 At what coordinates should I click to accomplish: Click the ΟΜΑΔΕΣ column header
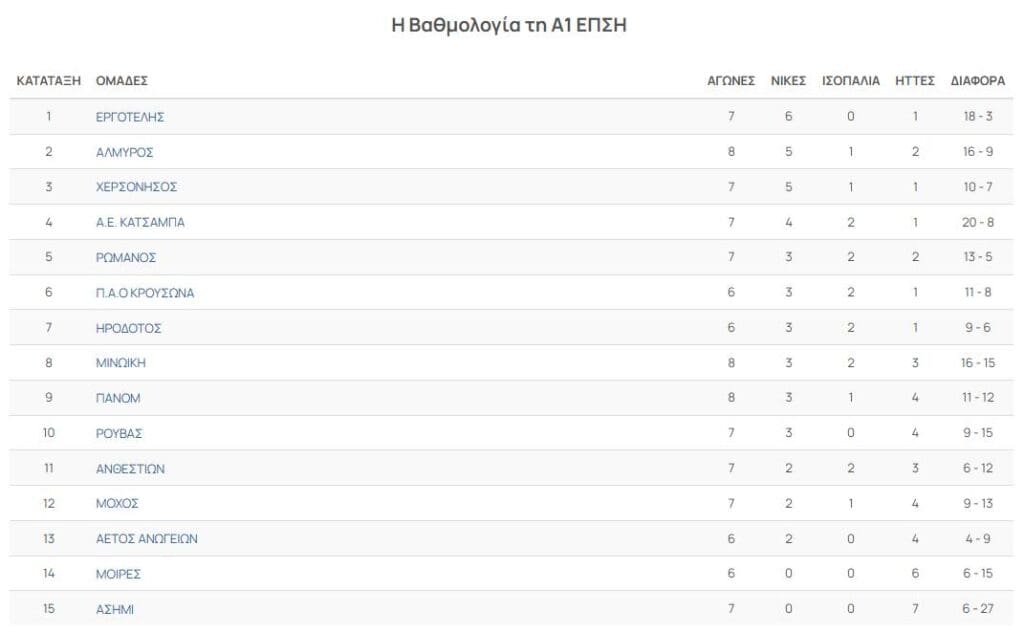[x=122, y=80]
